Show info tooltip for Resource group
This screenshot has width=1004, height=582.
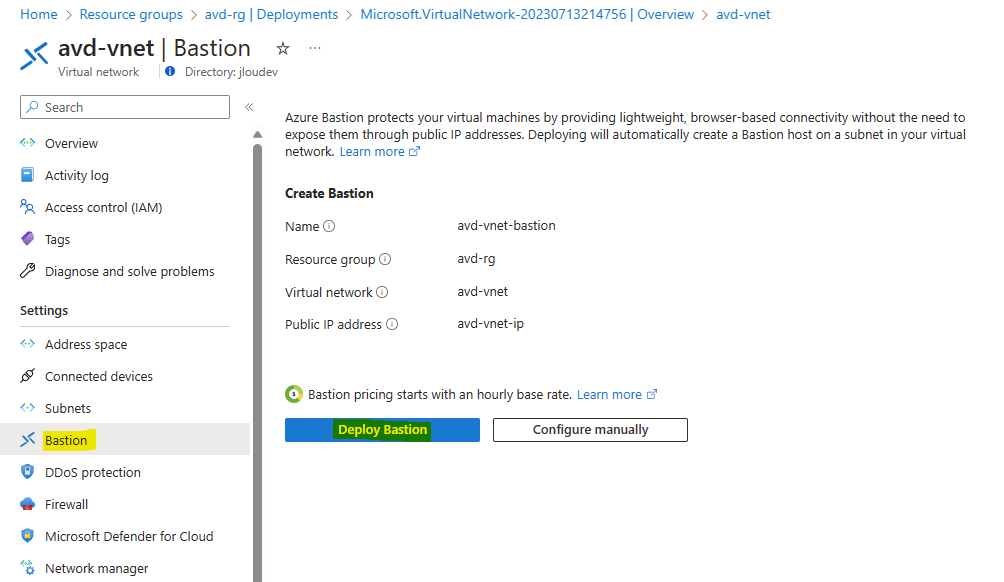[385, 259]
